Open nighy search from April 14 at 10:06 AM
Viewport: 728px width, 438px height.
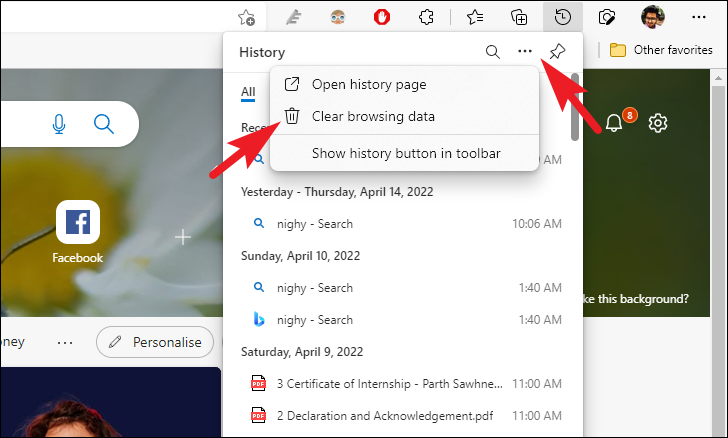tap(402, 224)
